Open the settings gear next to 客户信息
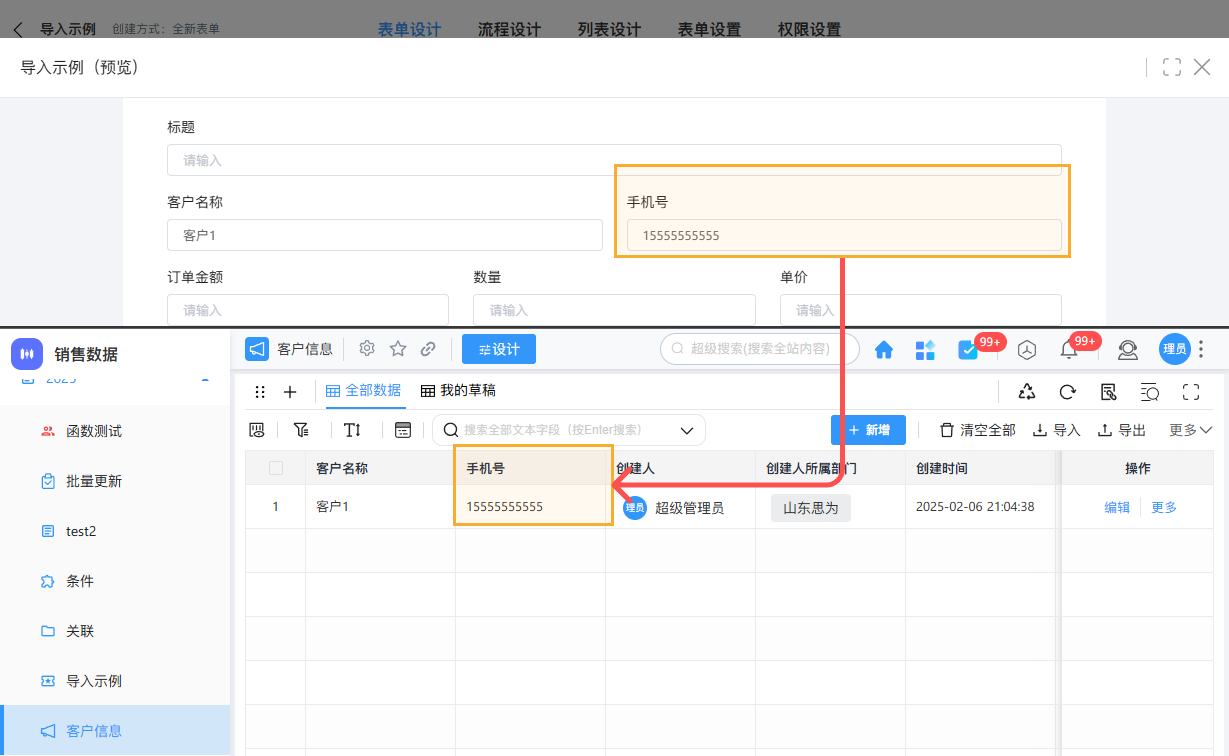Screen dimensions: 1229x756 (x=366, y=348)
